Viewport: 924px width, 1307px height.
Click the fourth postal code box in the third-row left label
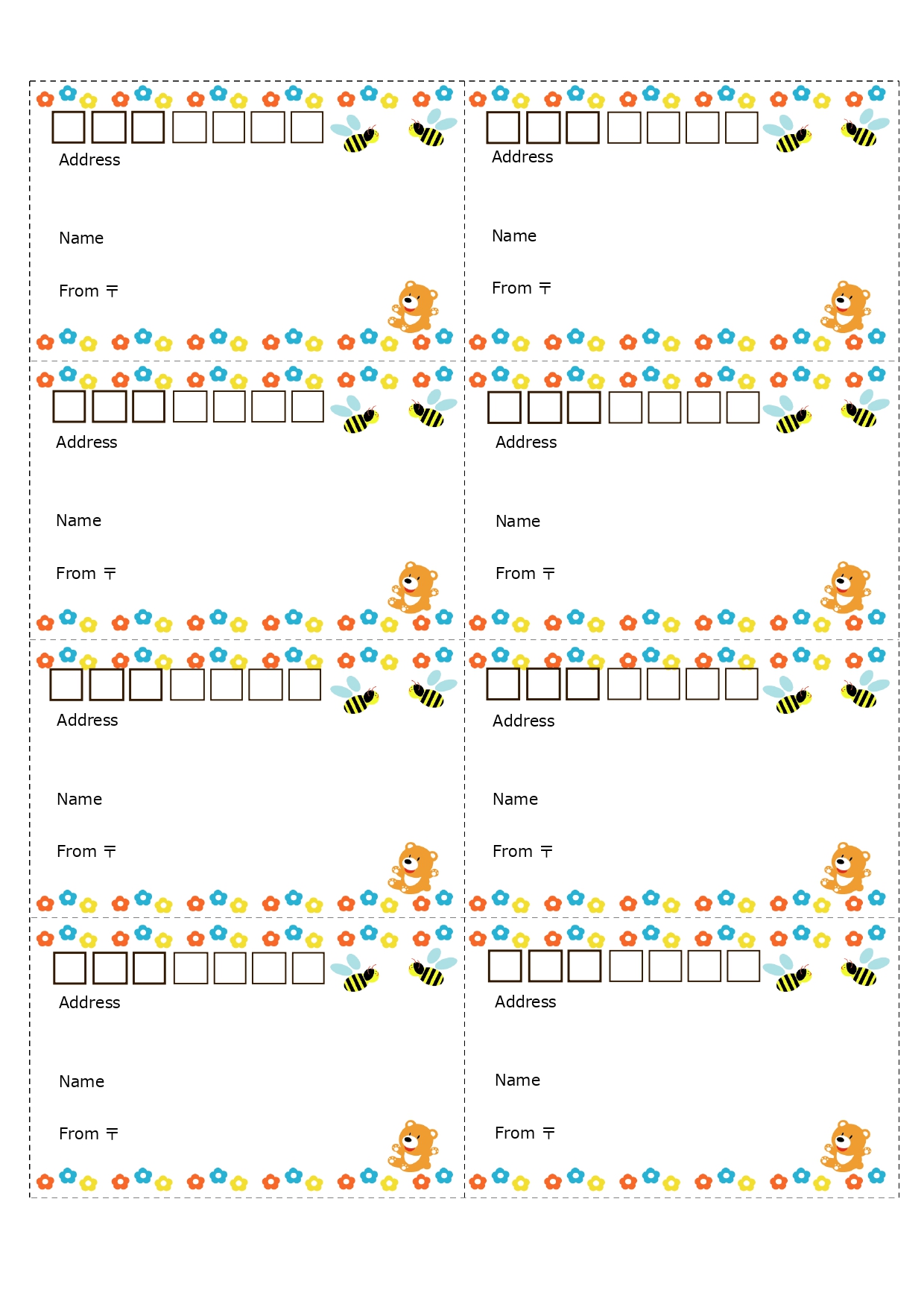(187, 685)
